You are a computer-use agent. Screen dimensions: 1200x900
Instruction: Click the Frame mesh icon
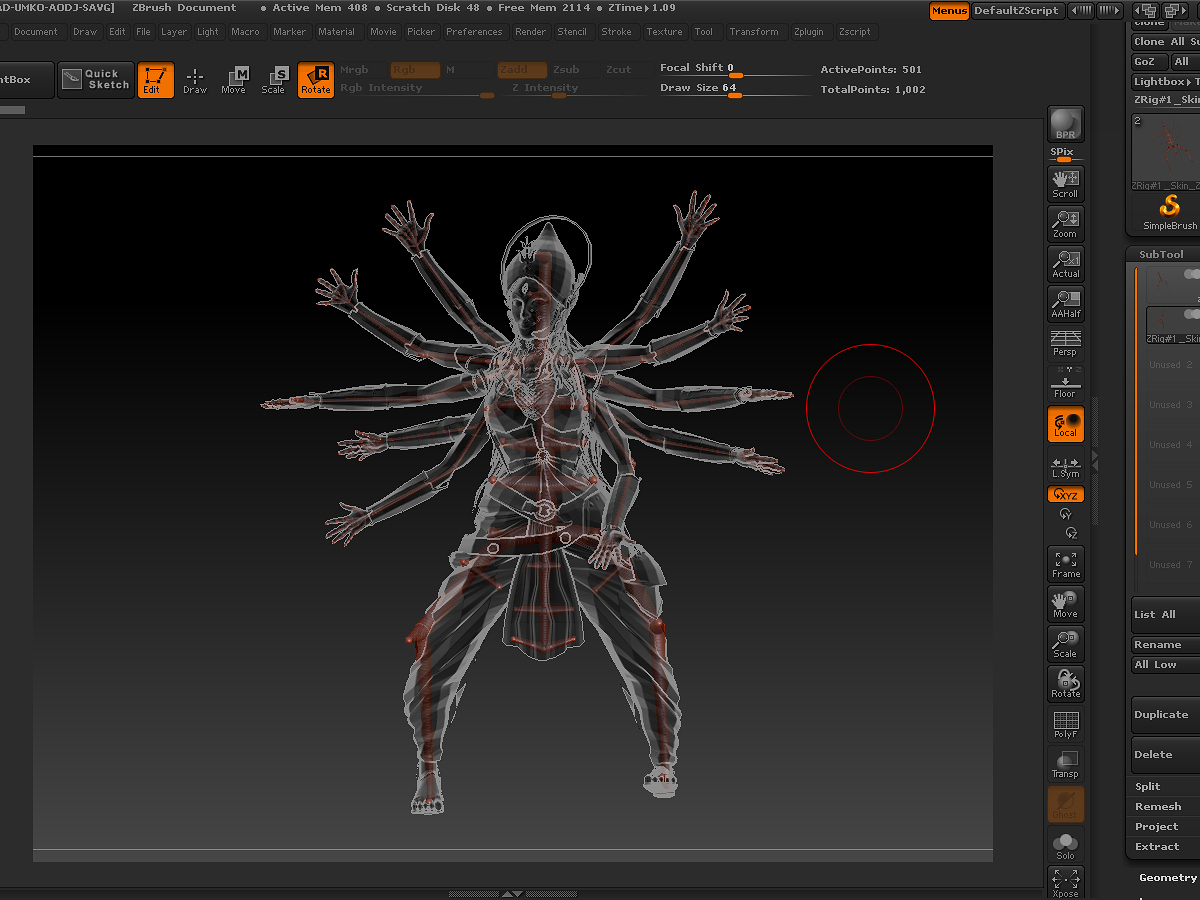point(1065,564)
